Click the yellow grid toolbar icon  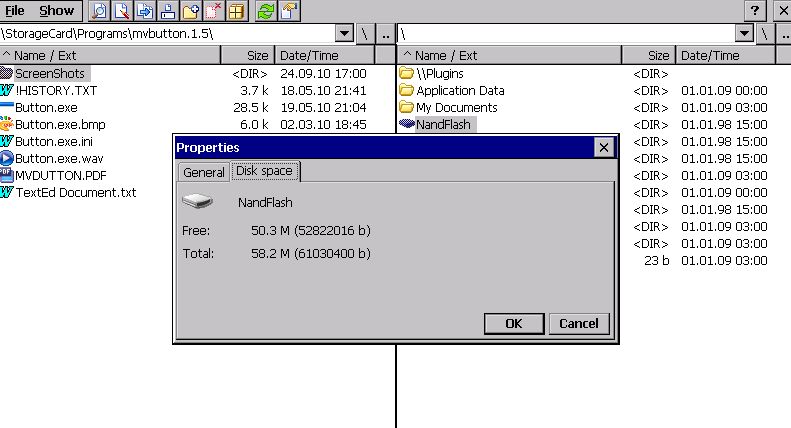click(236, 11)
